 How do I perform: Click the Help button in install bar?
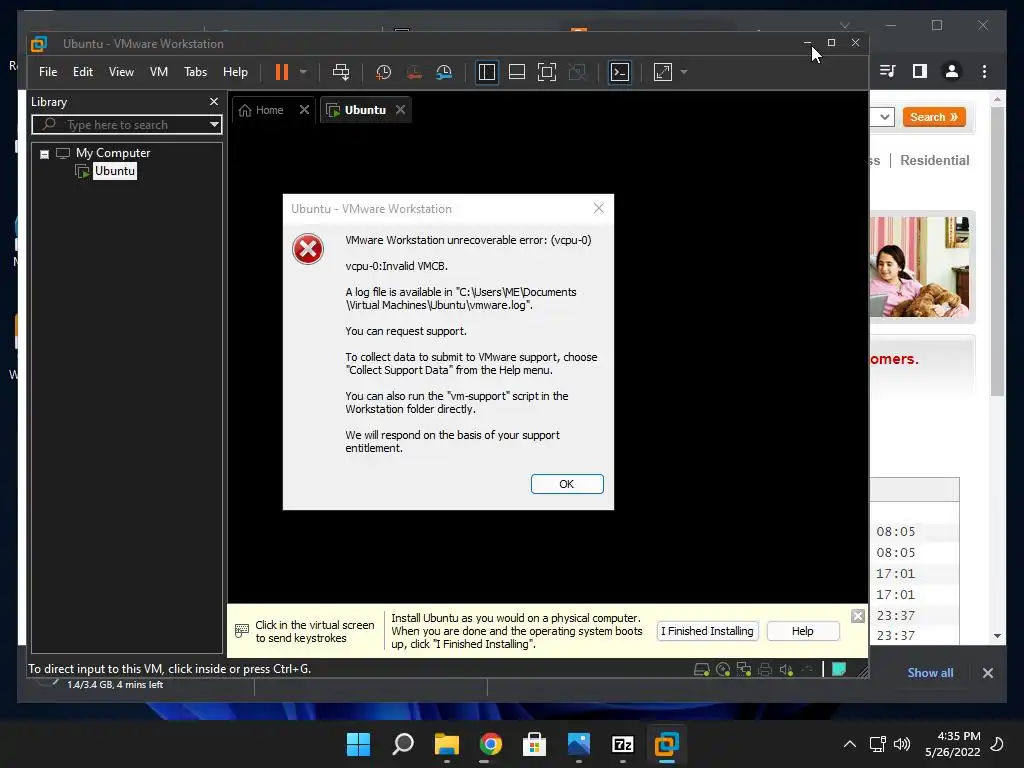[x=803, y=631]
